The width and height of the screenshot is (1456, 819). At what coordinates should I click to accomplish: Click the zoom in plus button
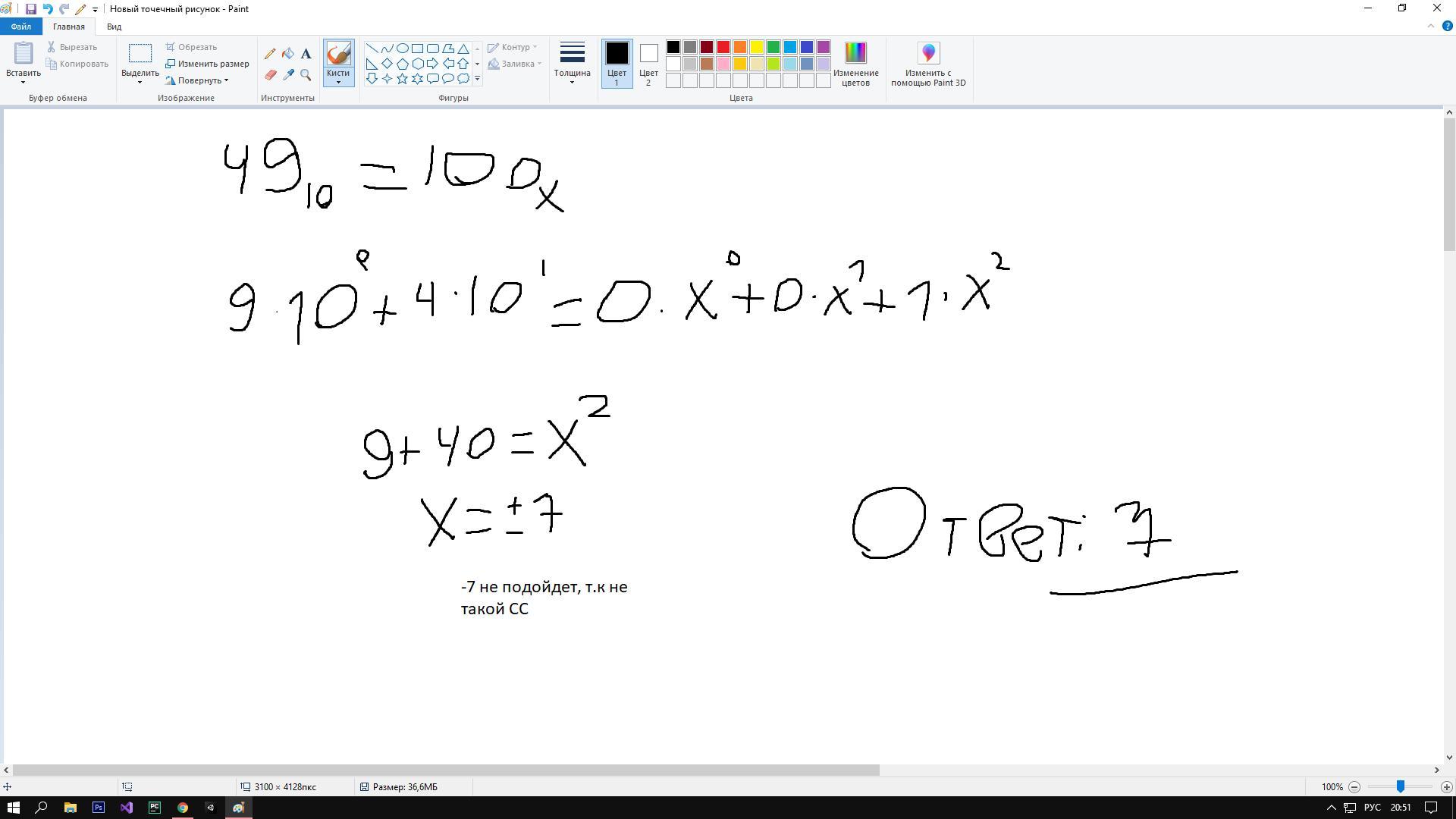coord(1446,787)
